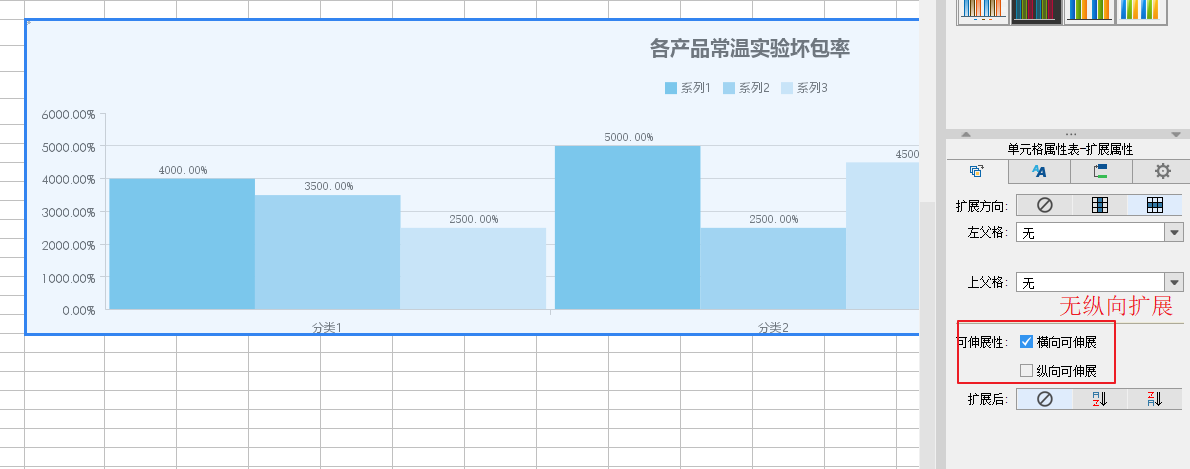Click the 6000.00% y-axis label
Viewport: 1190px width, 469px height.
point(68,115)
